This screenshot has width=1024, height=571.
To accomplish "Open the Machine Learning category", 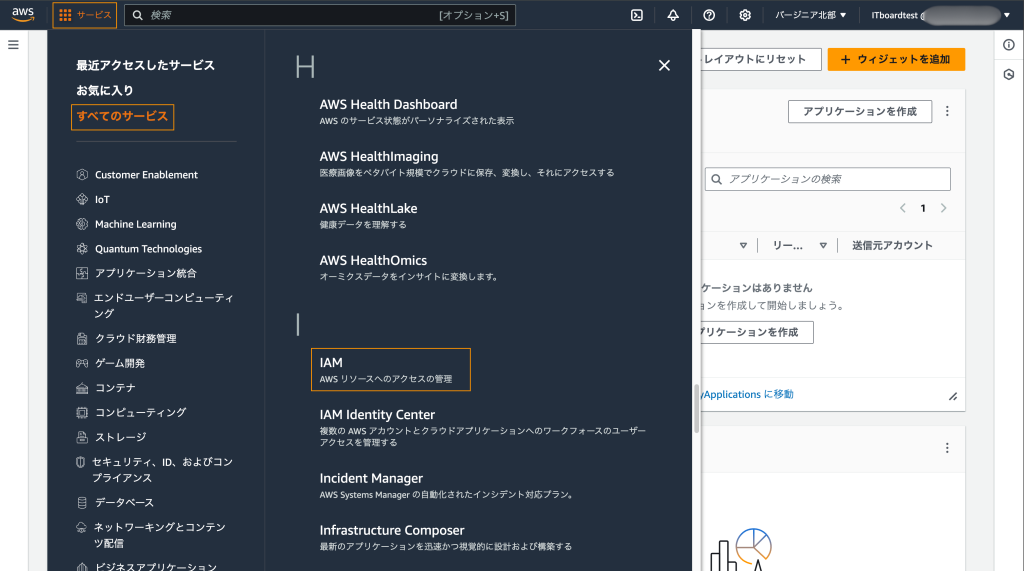I will tap(135, 224).
